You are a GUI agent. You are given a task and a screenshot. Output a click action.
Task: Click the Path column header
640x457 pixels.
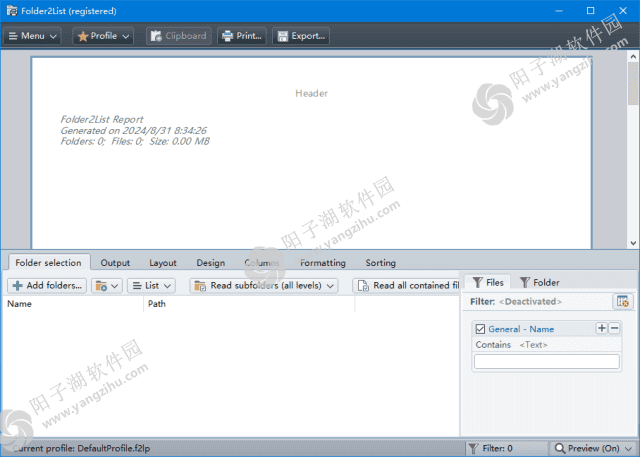249,304
